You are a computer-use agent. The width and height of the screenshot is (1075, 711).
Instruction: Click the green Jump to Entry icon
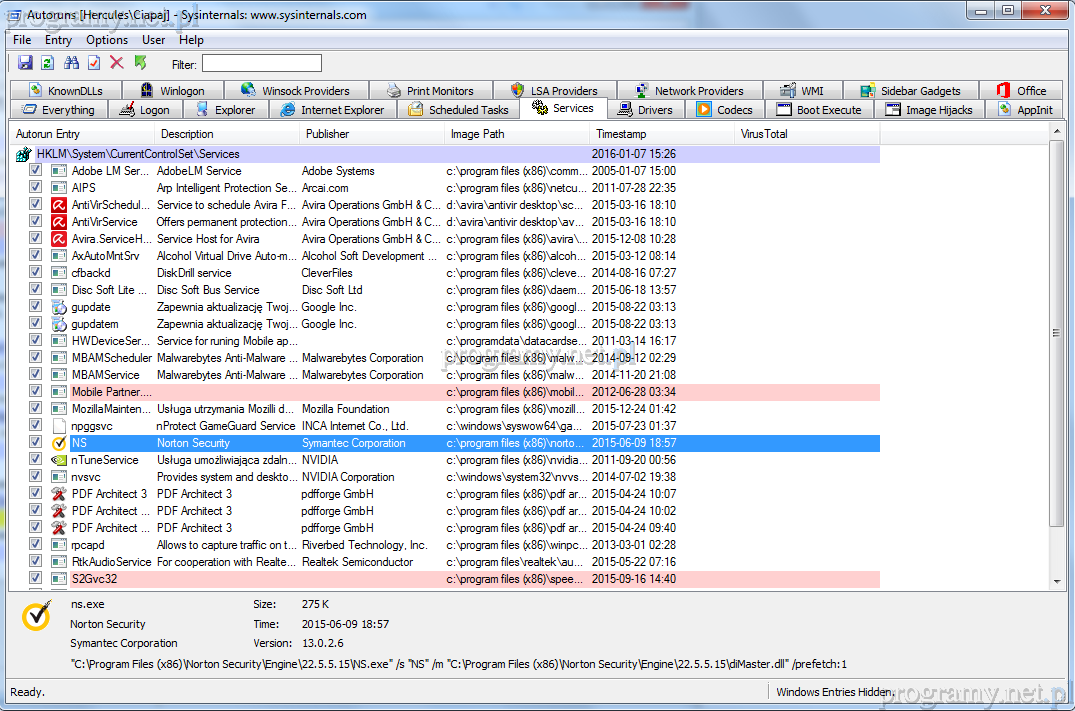point(140,63)
